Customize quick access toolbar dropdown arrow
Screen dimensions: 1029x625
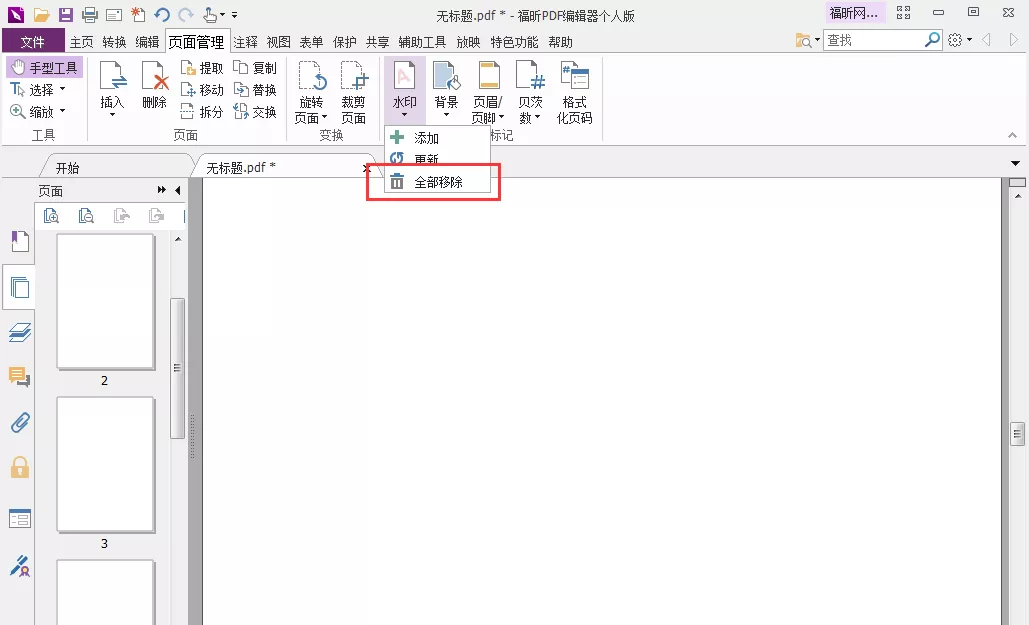click(x=234, y=14)
